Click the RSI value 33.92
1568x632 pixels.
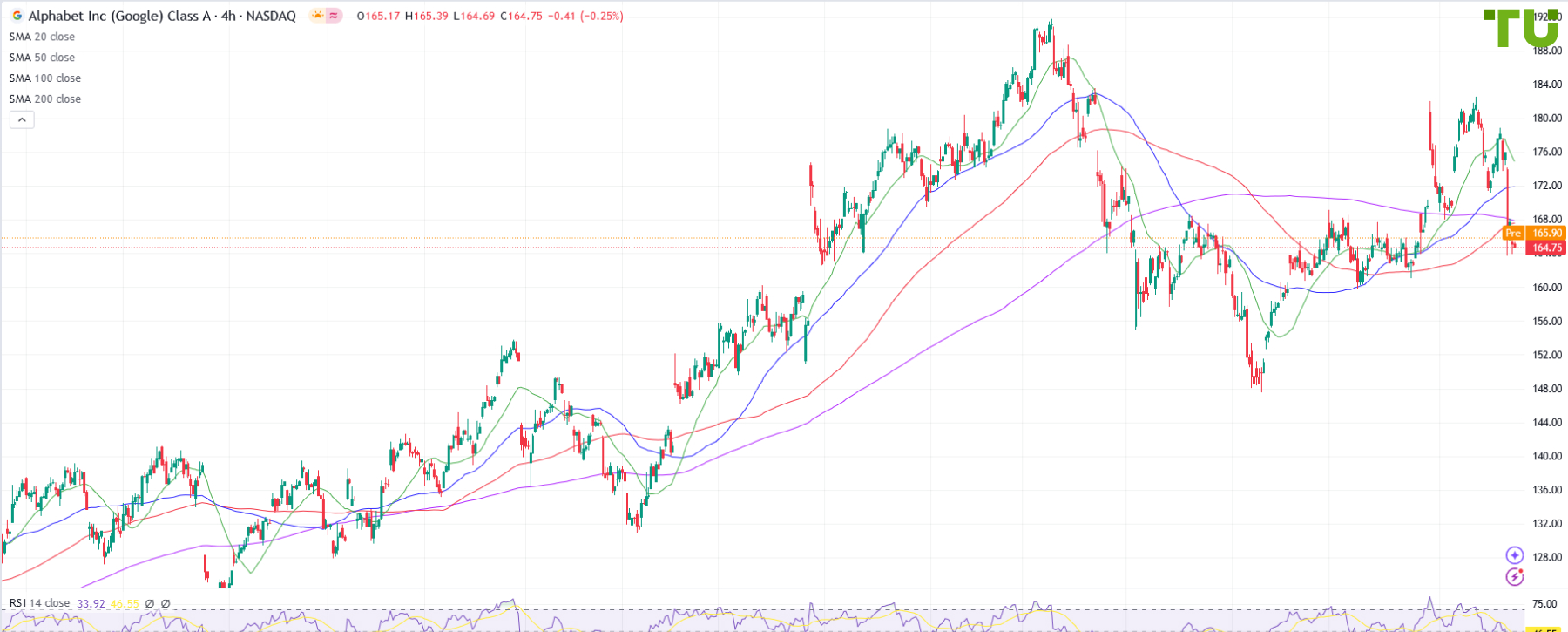(x=91, y=603)
